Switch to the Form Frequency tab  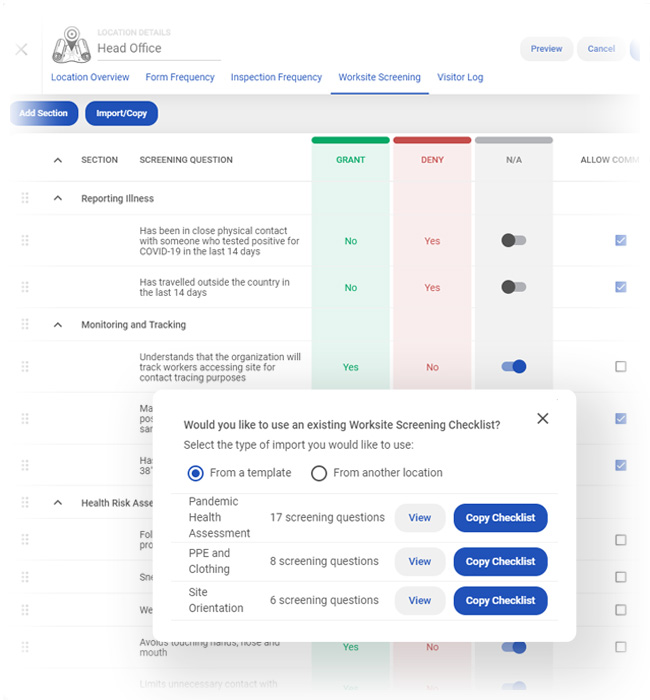[x=180, y=77]
